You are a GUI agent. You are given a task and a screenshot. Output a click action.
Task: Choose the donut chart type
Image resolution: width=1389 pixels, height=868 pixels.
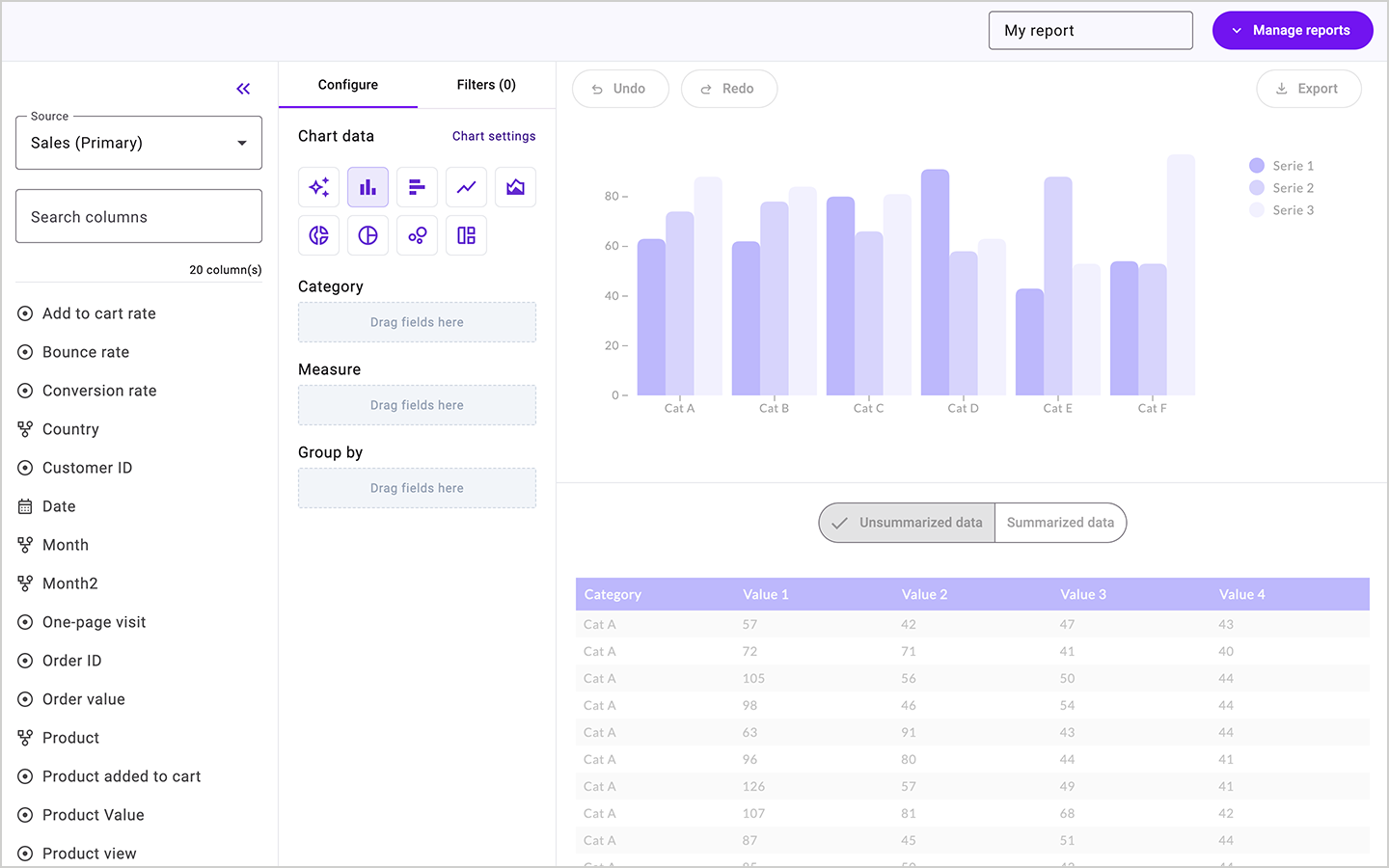[x=318, y=234]
